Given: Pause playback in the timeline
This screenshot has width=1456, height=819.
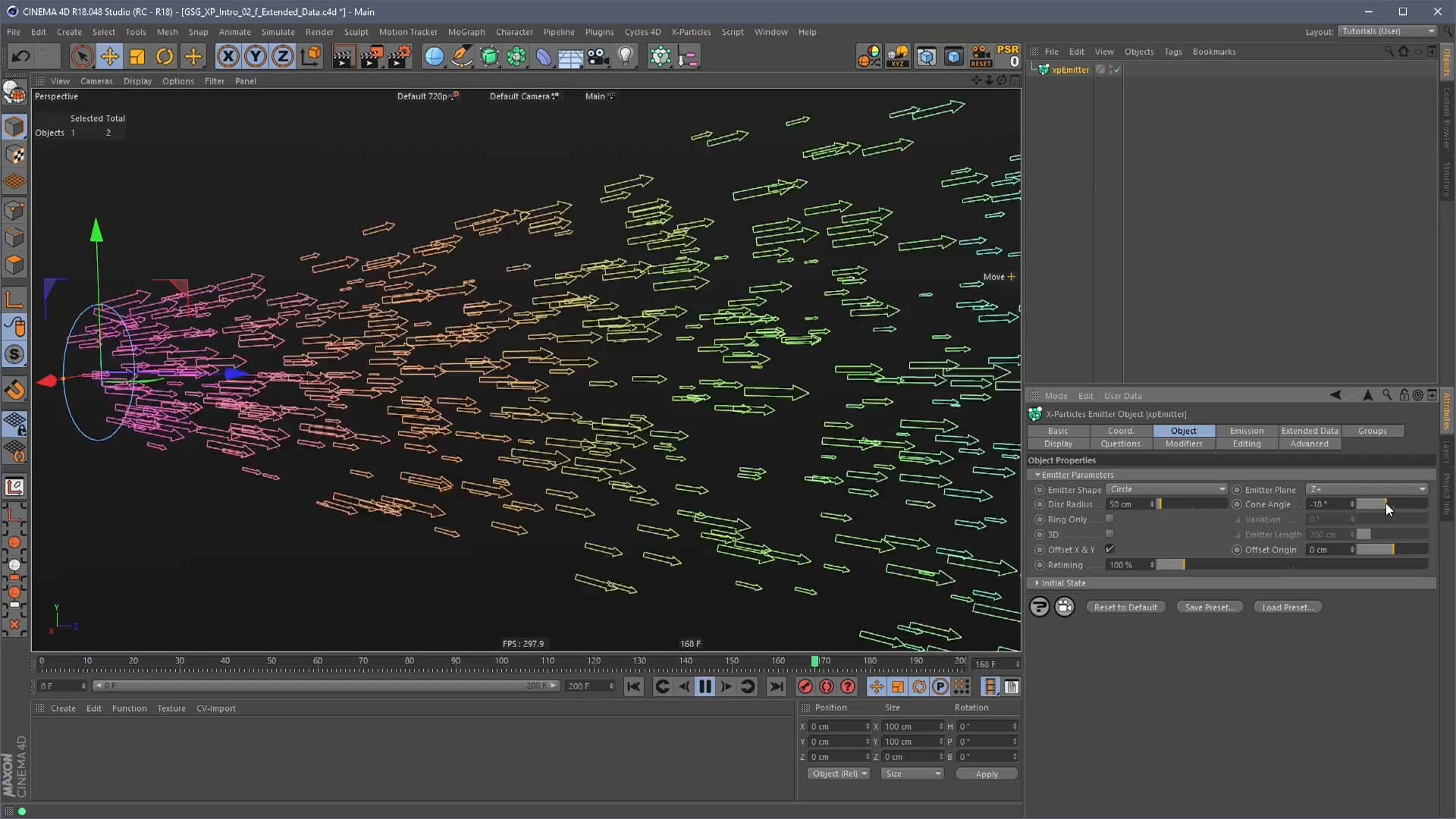Looking at the screenshot, I should 704,686.
